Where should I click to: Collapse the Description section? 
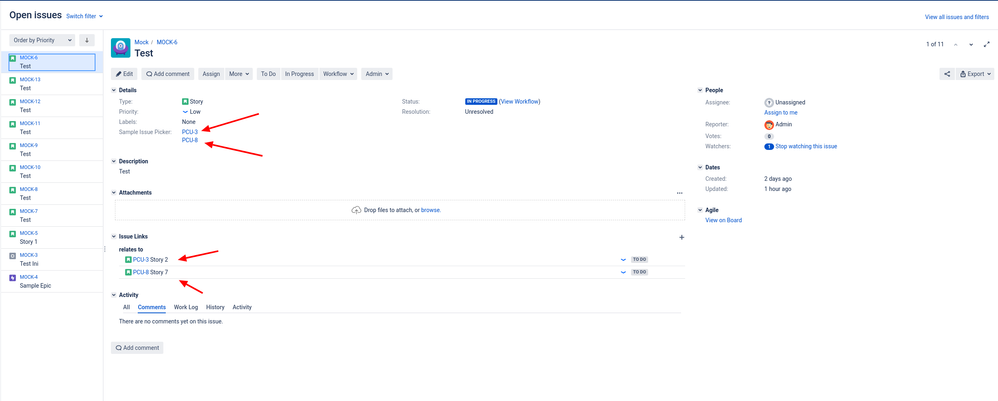point(114,162)
